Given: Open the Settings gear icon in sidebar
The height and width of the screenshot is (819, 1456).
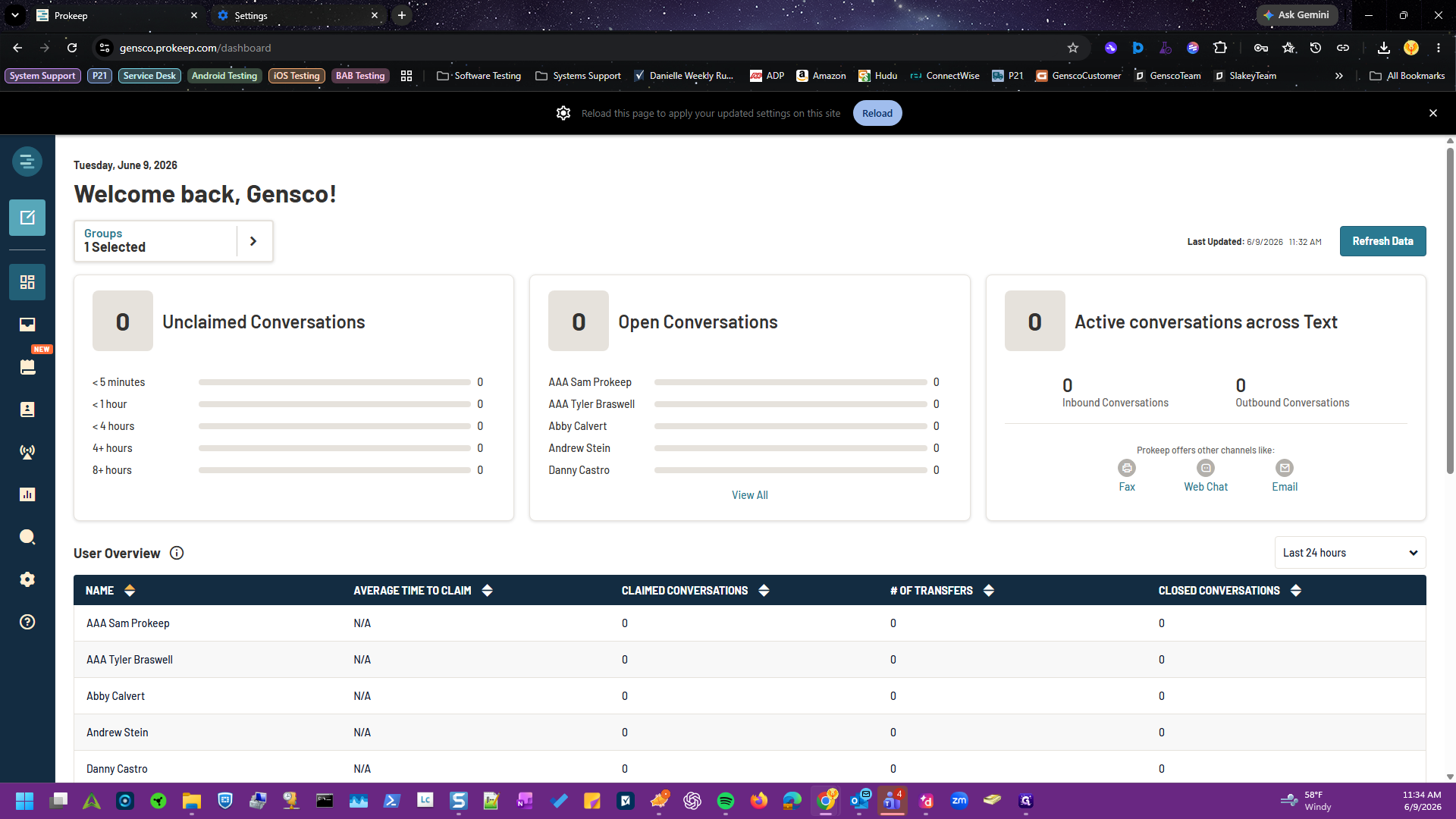Looking at the screenshot, I should (x=27, y=579).
